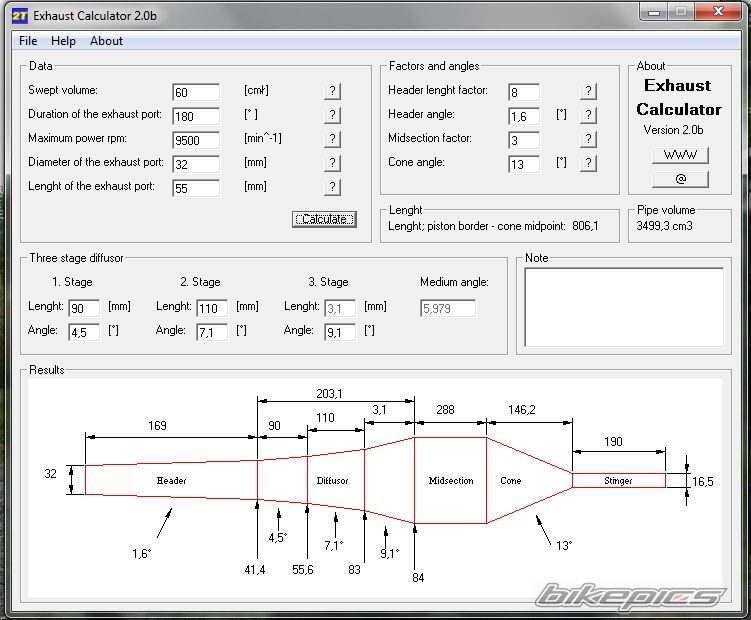751x620 pixels.
Task: Open the File menu
Action: coord(28,41)
